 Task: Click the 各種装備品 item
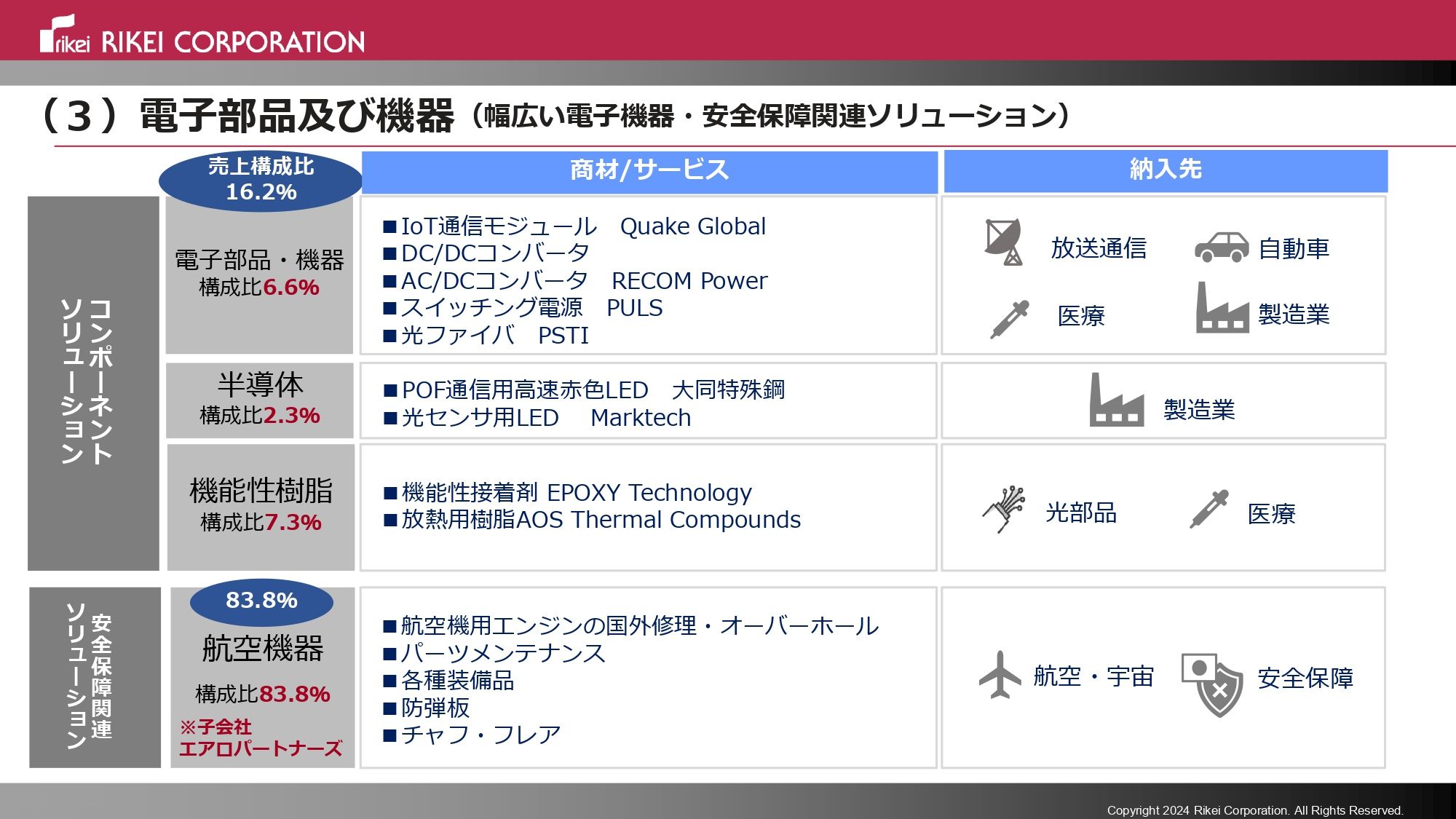(x=448, y=681)
